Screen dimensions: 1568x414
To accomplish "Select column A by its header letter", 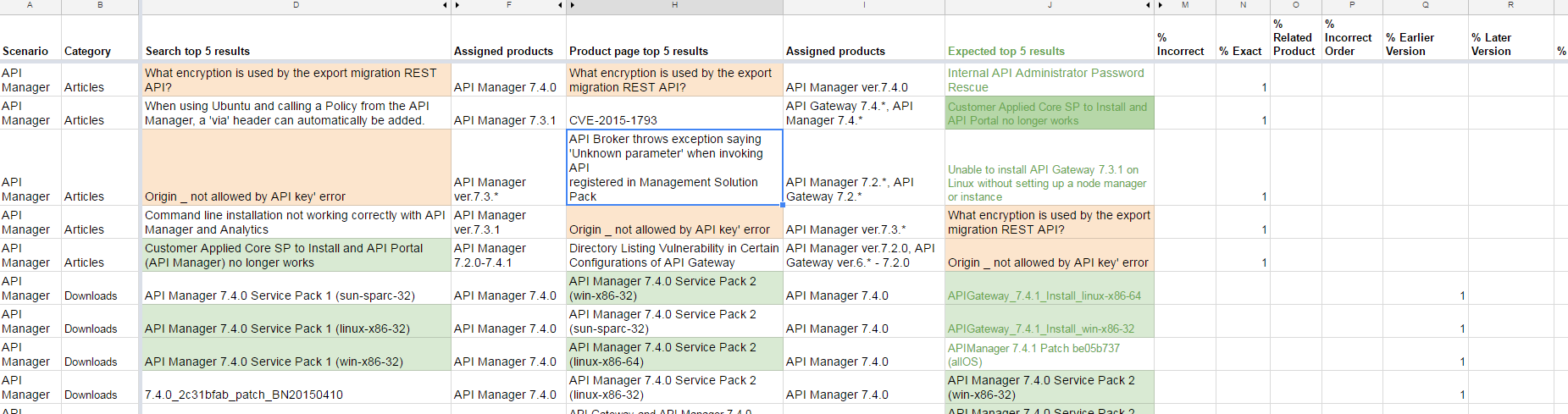I will (30, 6).
